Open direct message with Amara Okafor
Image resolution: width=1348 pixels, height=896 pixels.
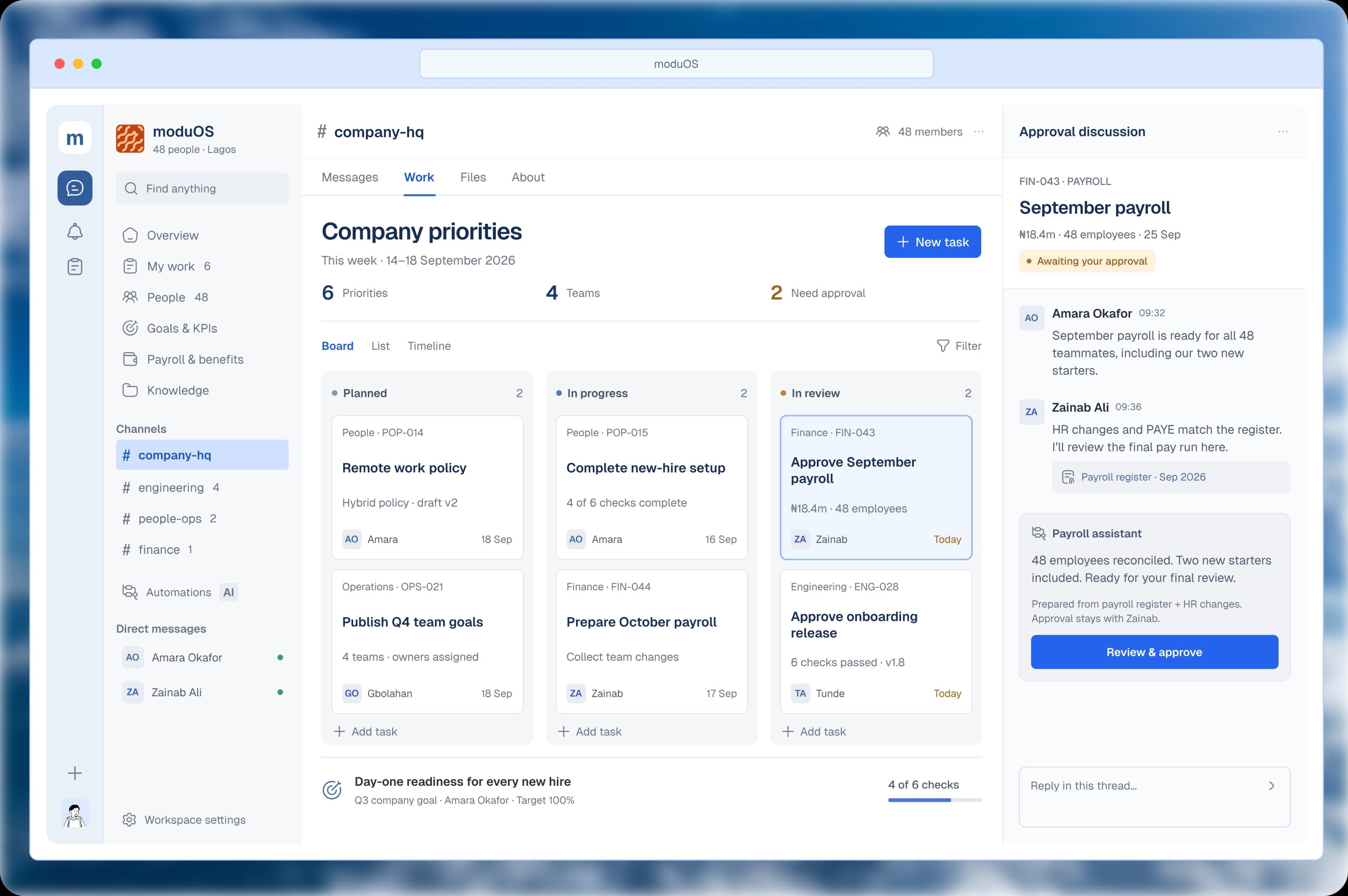click(x=202, y=657)
